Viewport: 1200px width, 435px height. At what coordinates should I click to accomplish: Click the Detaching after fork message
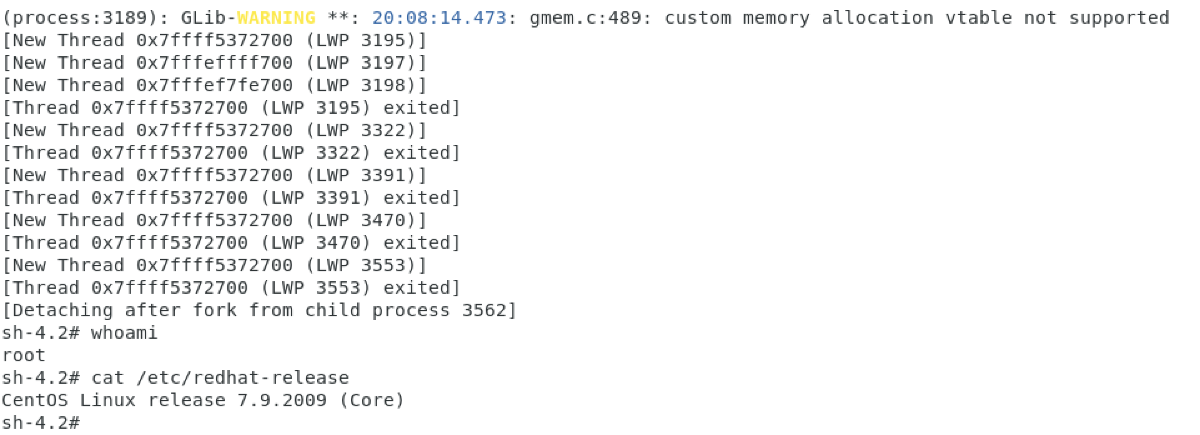(259, 311)
